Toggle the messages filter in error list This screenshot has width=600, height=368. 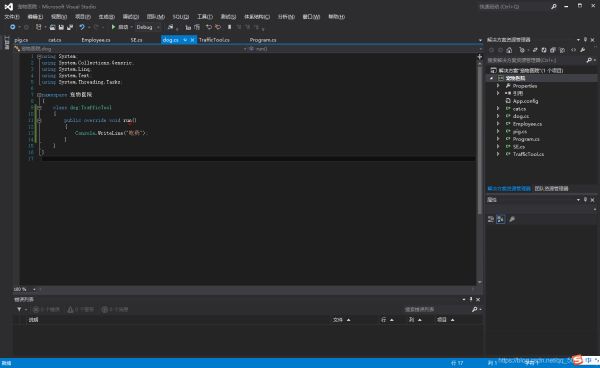pyautogui.click(x=115, y=309)
